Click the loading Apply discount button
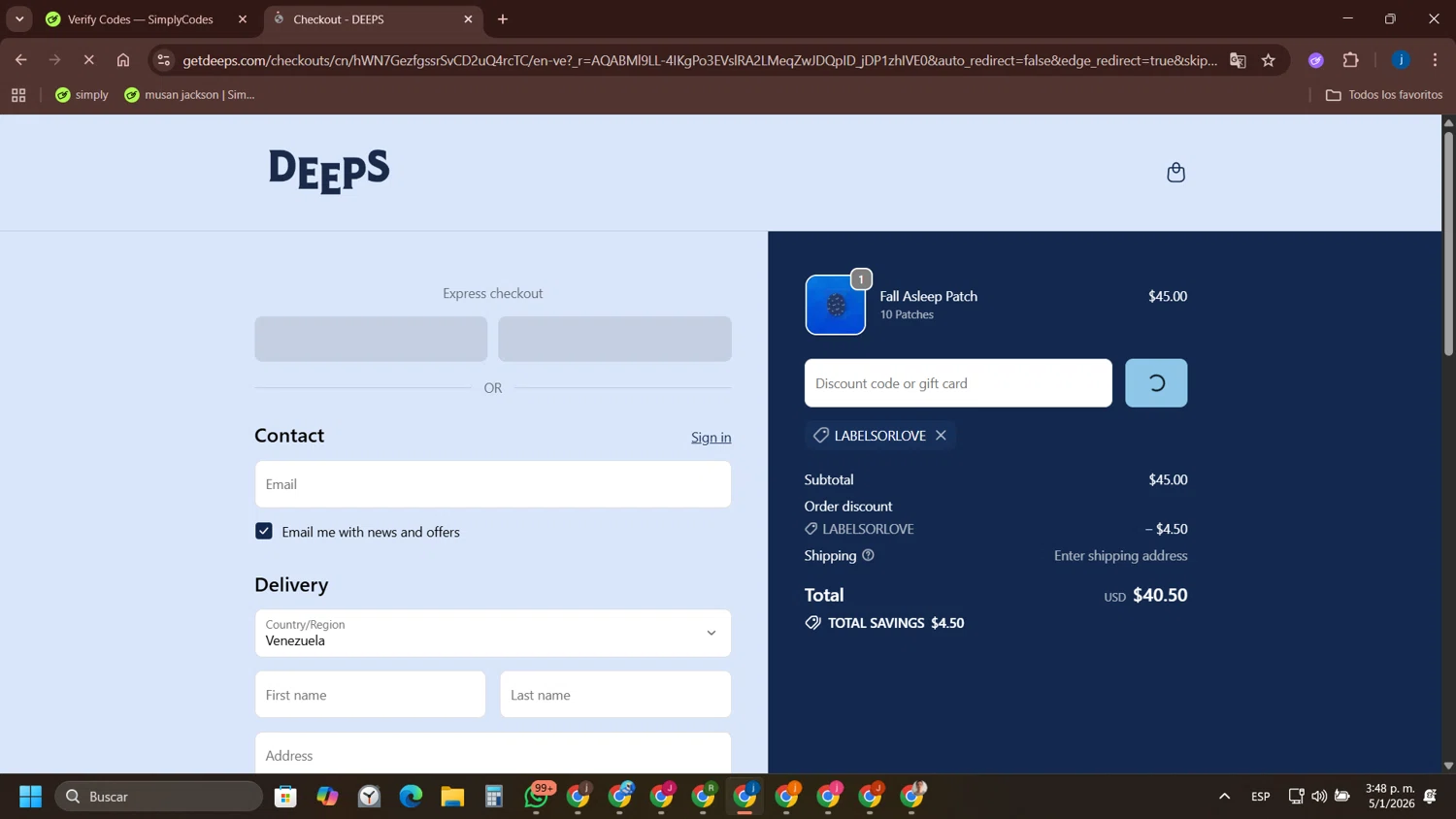The height and width of the screenshot is (819, 1456). pyautogui.click(x=1156, y=383)
